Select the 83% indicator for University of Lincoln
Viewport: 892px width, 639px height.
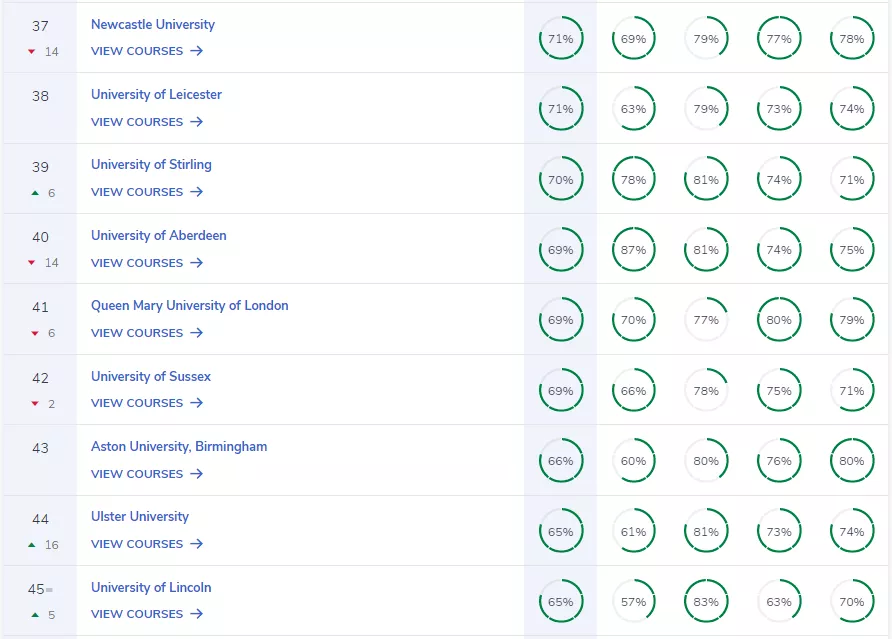pos(706,601)
